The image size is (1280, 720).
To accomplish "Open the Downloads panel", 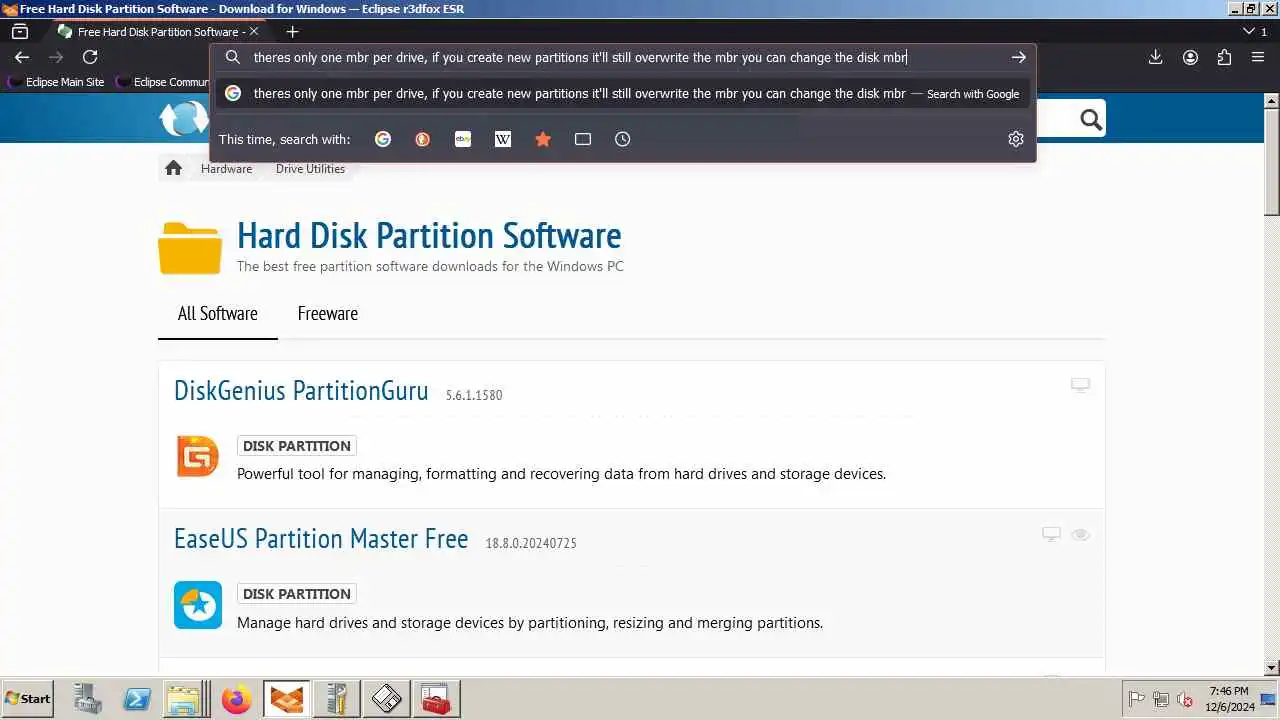I will pyautogui.click(x=1155, y=57).
